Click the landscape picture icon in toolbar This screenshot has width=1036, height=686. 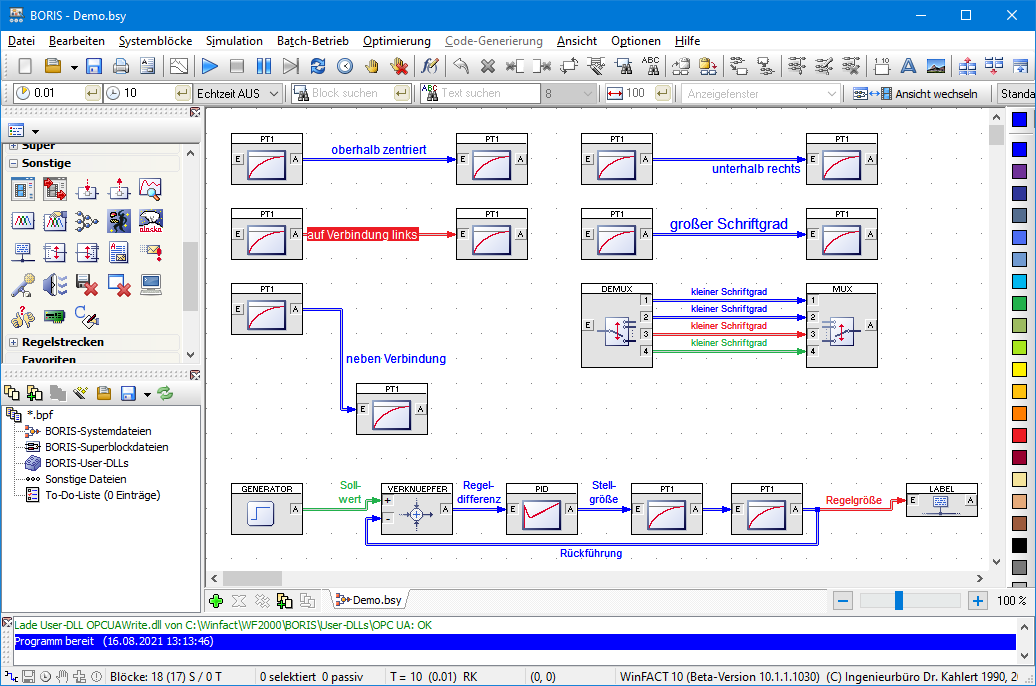pyautogui.click(x=936, y=66)
